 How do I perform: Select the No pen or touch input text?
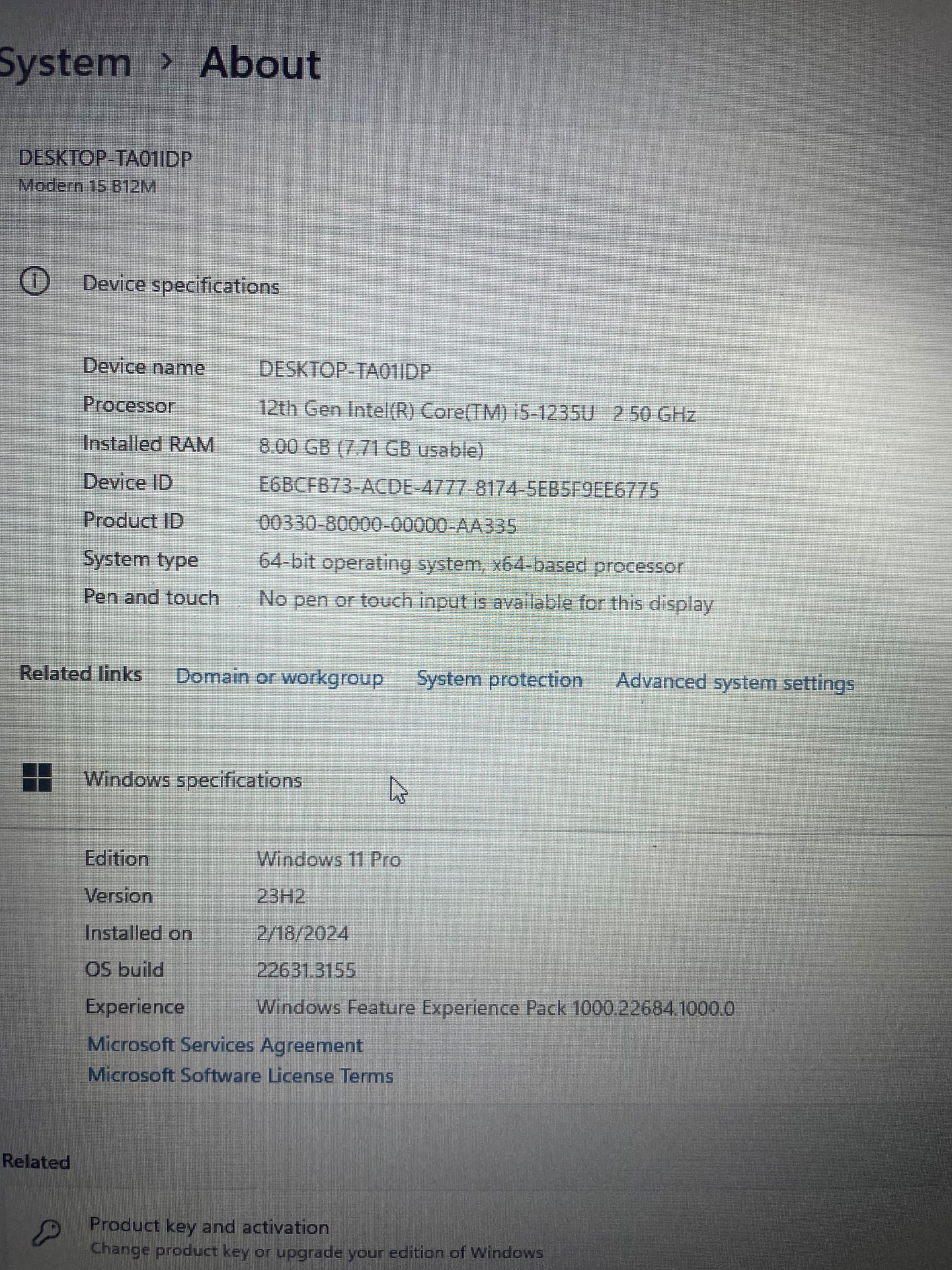point(486,602)
